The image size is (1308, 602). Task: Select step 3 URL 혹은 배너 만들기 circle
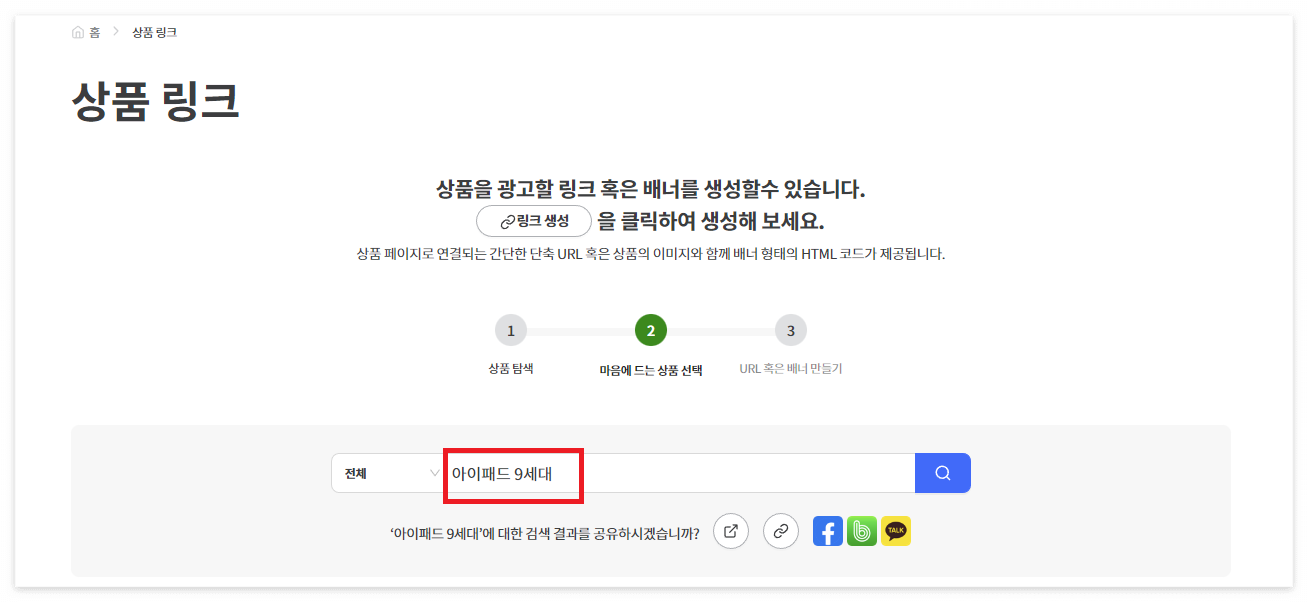[791, 330]
